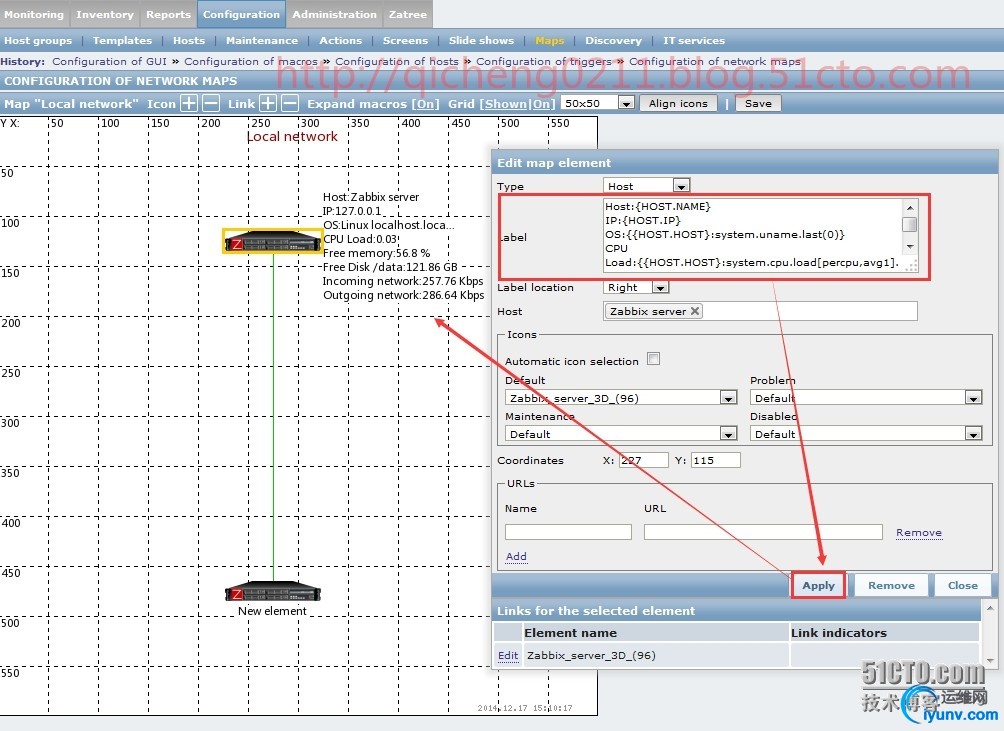Screen dimensions: 1004x731
Task: Apply the map element changes
Action: 818,585
